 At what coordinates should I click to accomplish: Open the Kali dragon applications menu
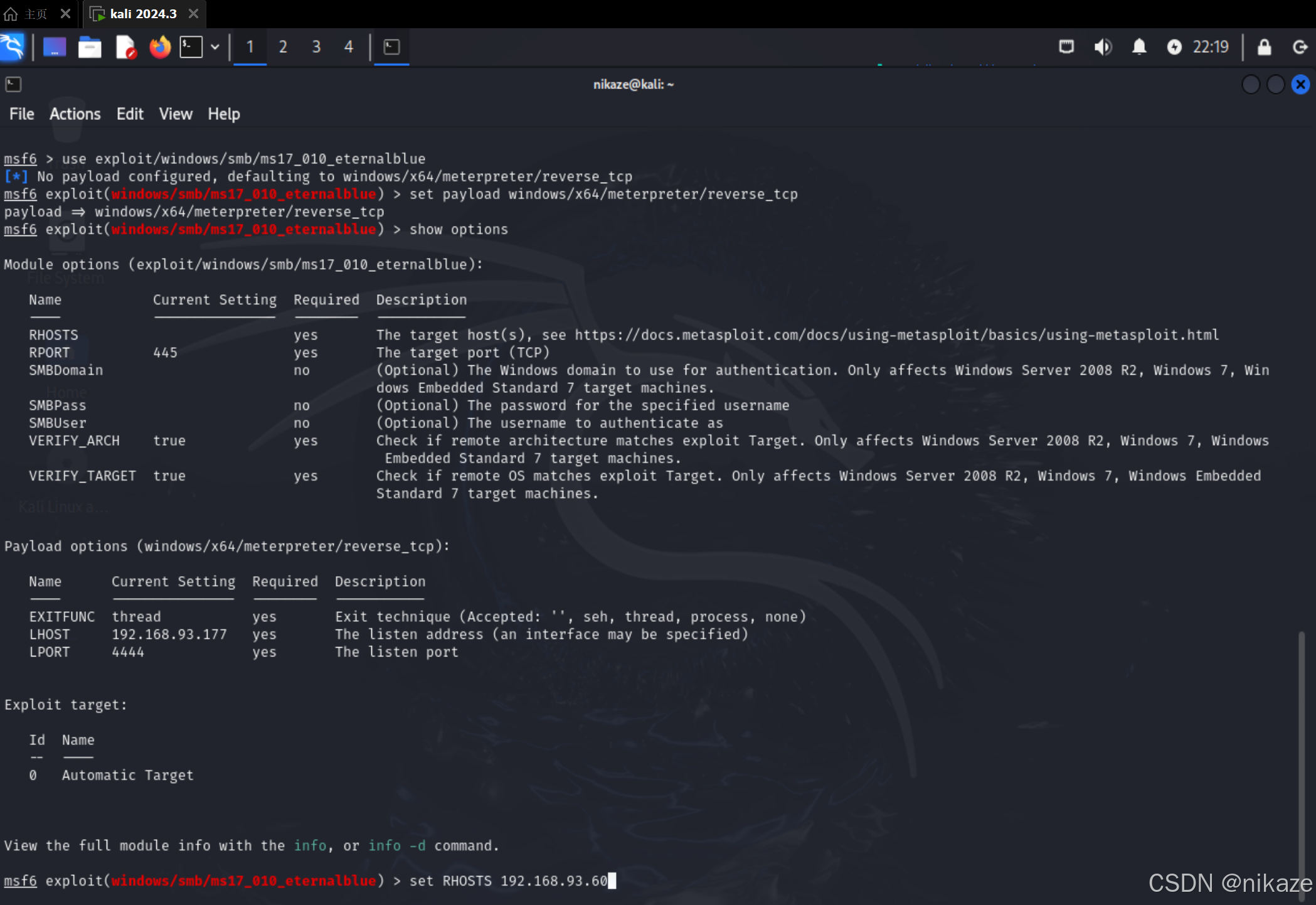[13, 47]
